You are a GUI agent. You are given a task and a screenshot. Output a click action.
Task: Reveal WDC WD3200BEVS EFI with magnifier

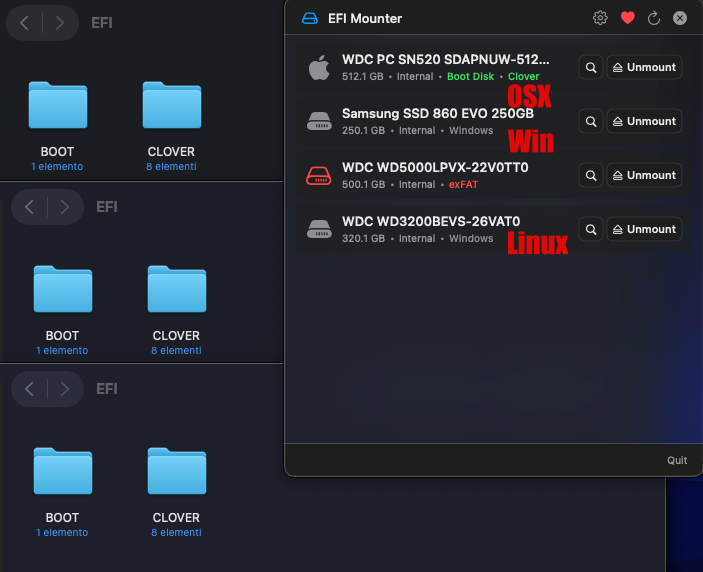591,230
